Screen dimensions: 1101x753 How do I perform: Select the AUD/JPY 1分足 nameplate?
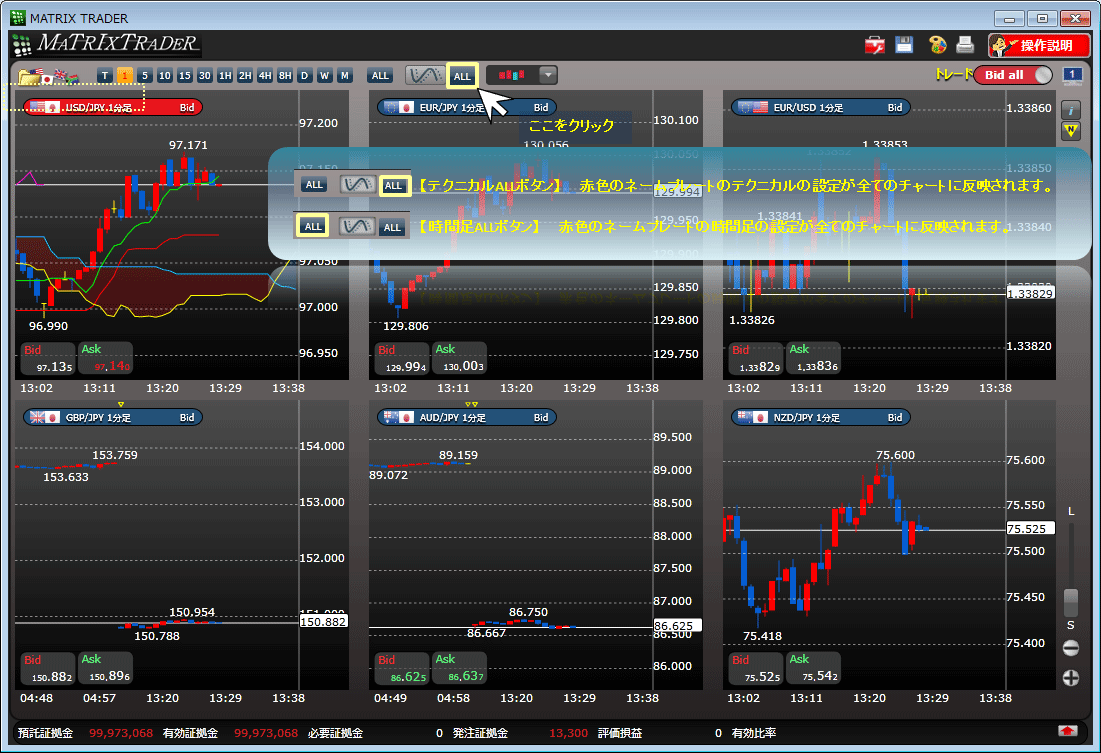(467, 417)
